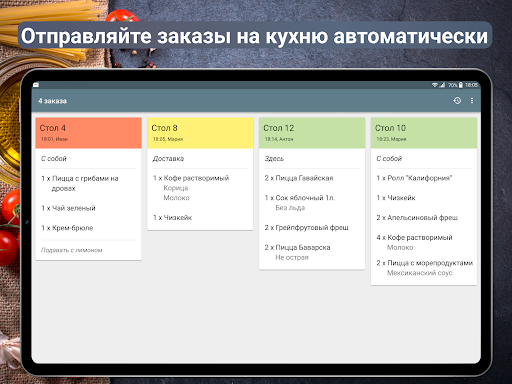Image resolution: width=512 pixels, height=384 pixels.
Task: Tap '2 x Грейпфрутовый фреш' item
Action: coord(306,228)
